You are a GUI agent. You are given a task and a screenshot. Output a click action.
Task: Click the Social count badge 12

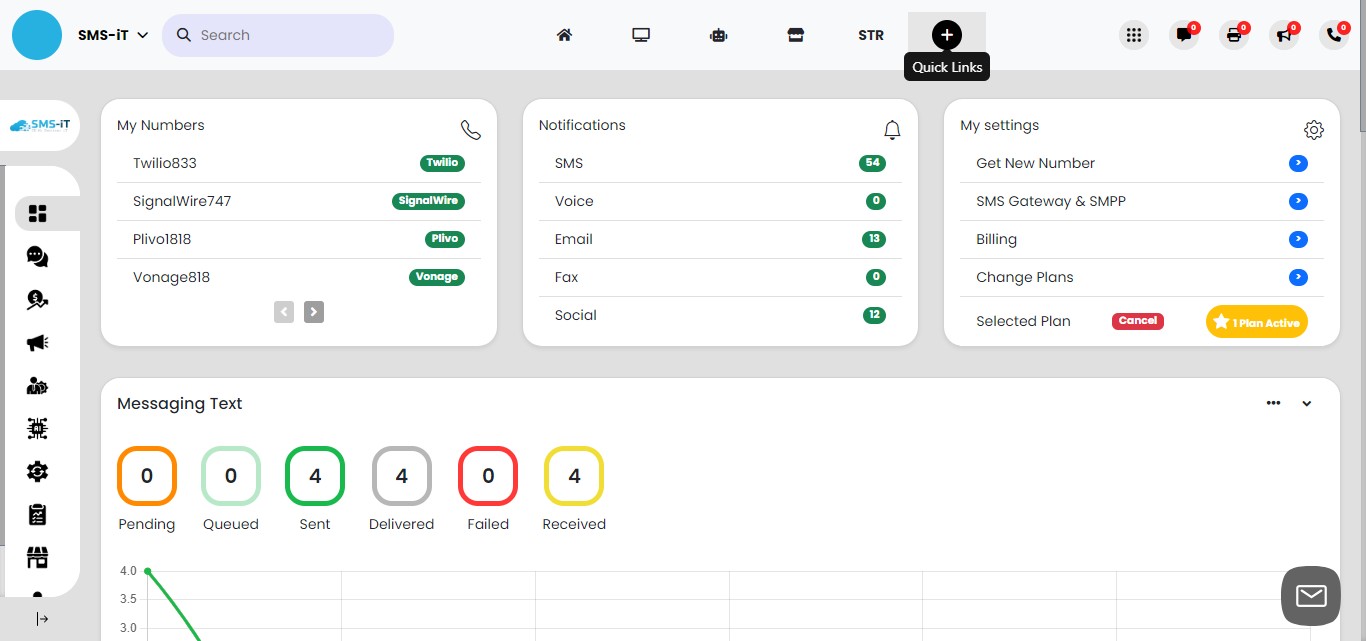874,315
